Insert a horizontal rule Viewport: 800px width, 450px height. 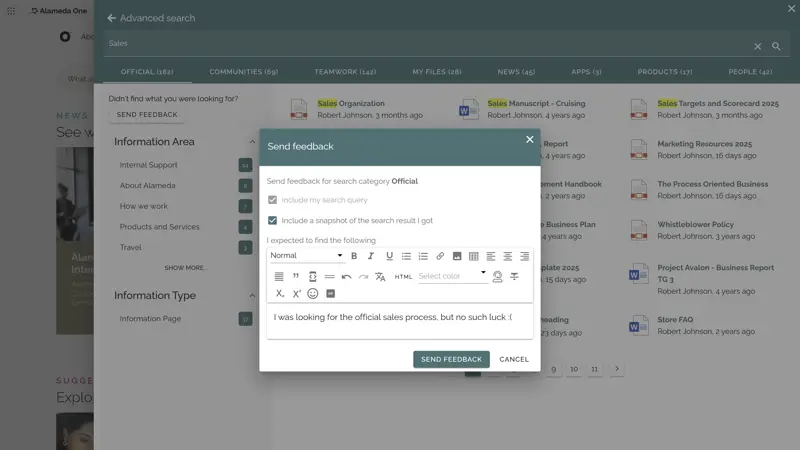330,277
